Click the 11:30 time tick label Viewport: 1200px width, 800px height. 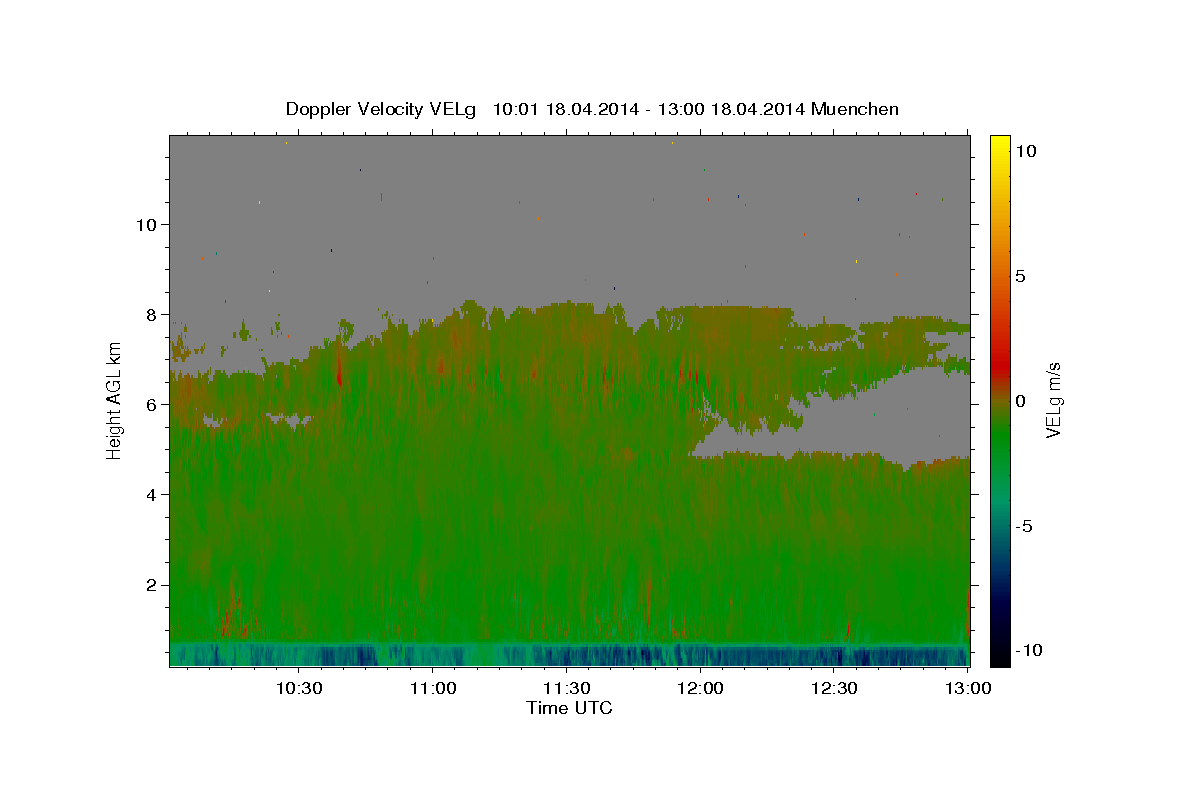click(x=566, y=688)
